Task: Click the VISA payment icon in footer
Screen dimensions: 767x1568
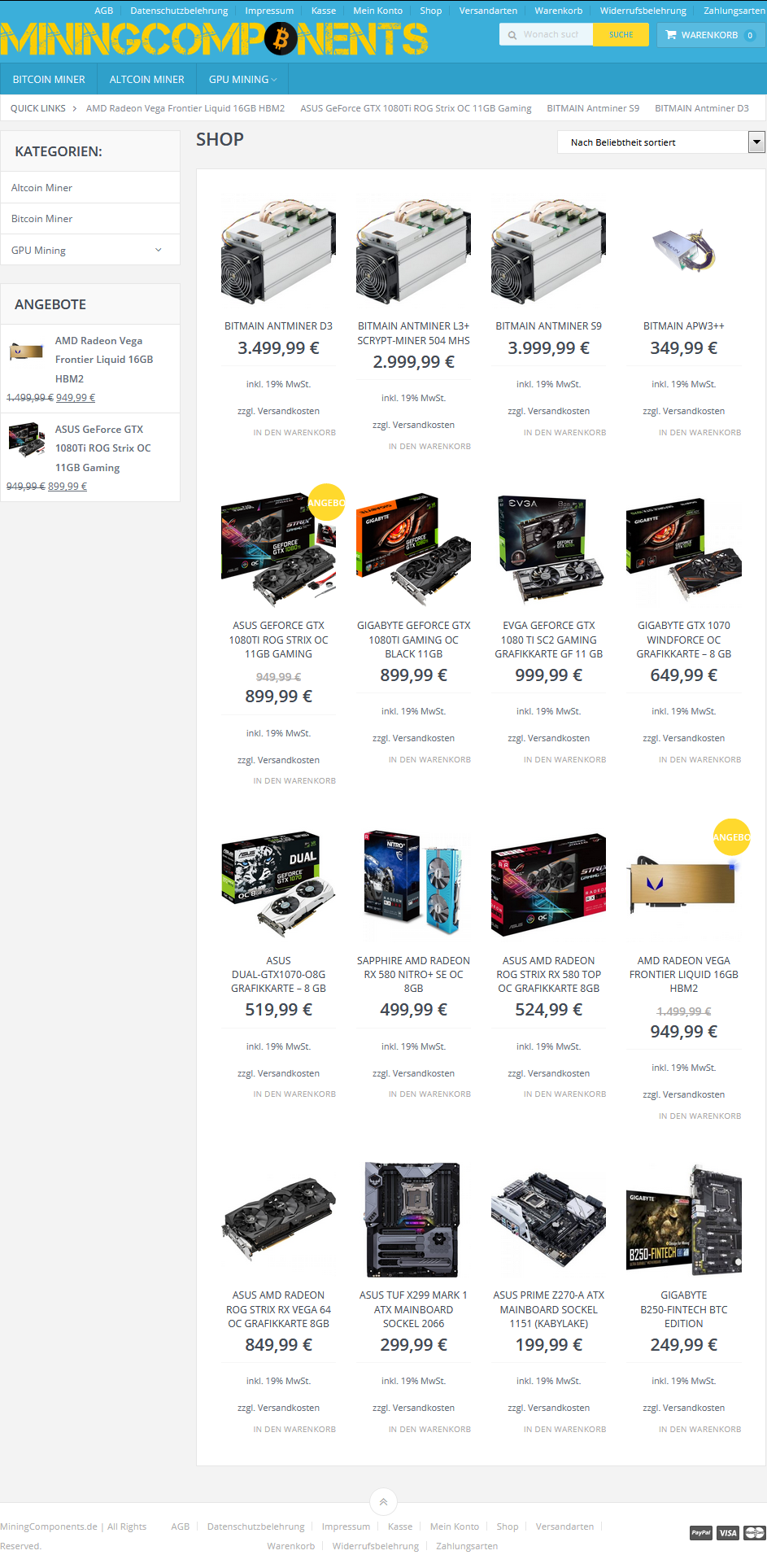Action: point(728,1533)
